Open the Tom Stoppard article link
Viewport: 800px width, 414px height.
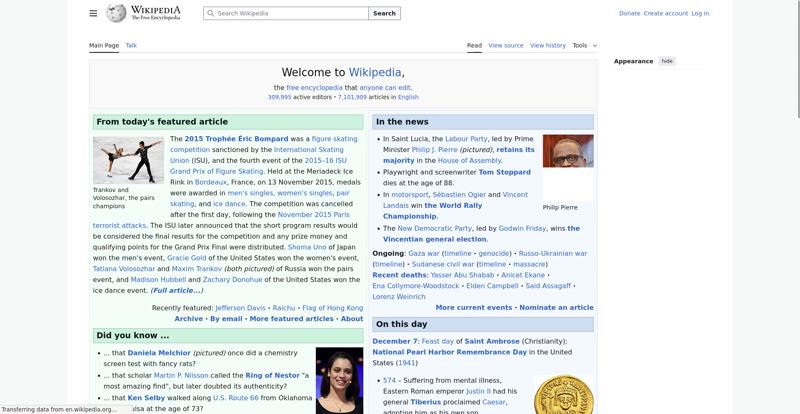tap(505, 172)
